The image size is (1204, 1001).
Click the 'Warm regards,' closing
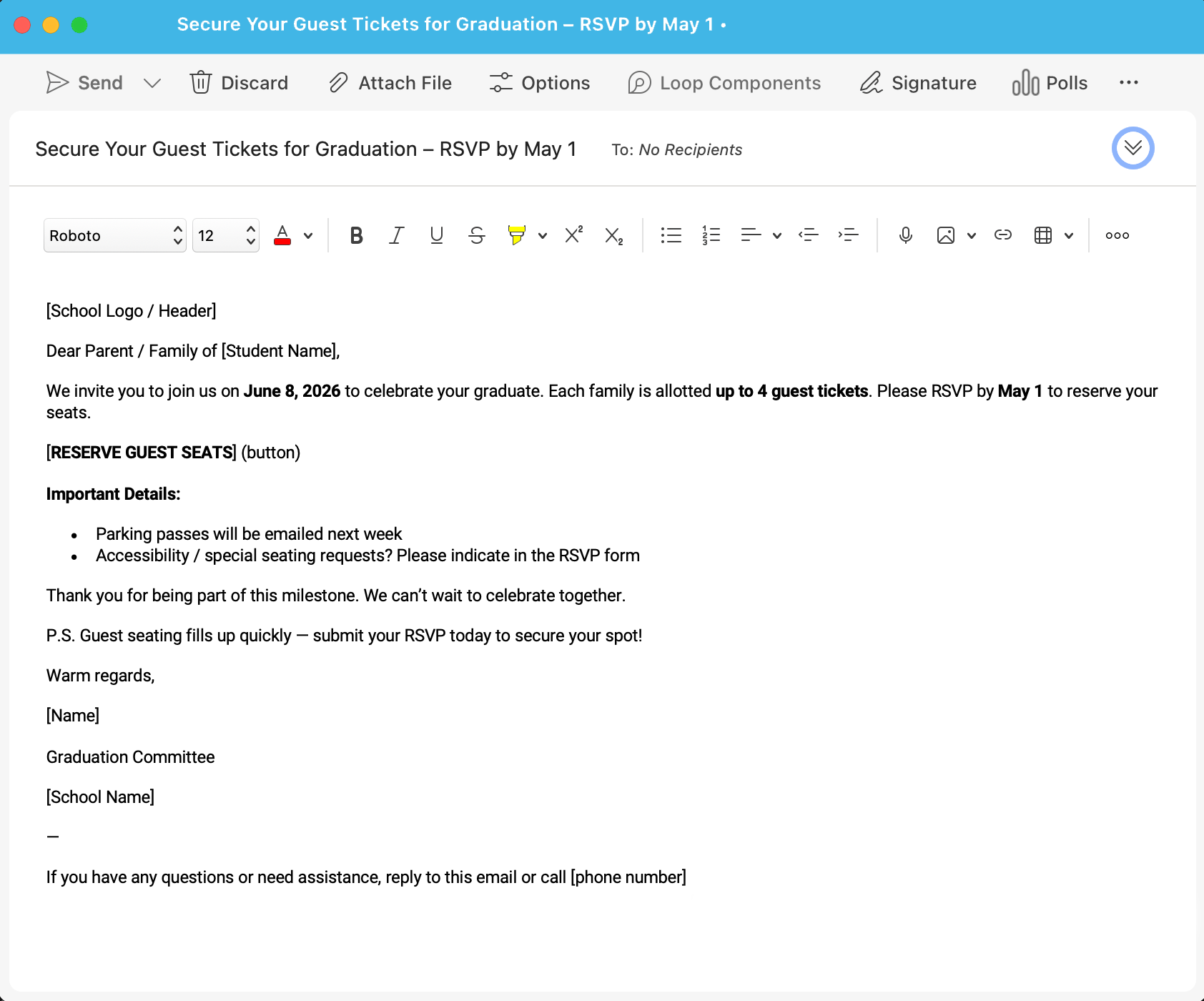click(x=100, y=676)
